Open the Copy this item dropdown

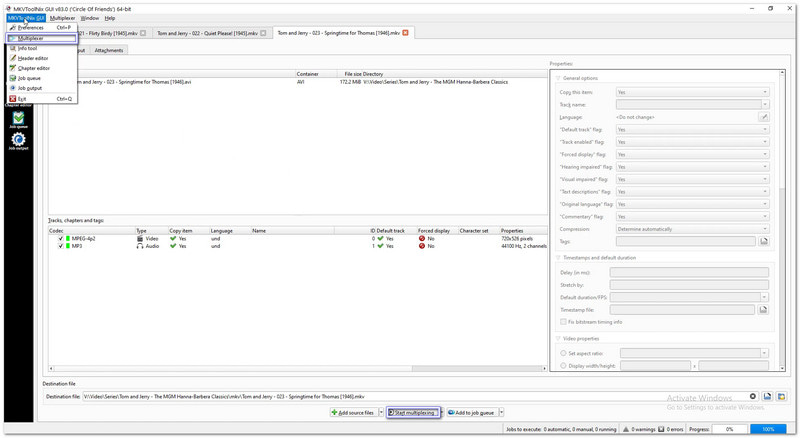tap(692, 92)
